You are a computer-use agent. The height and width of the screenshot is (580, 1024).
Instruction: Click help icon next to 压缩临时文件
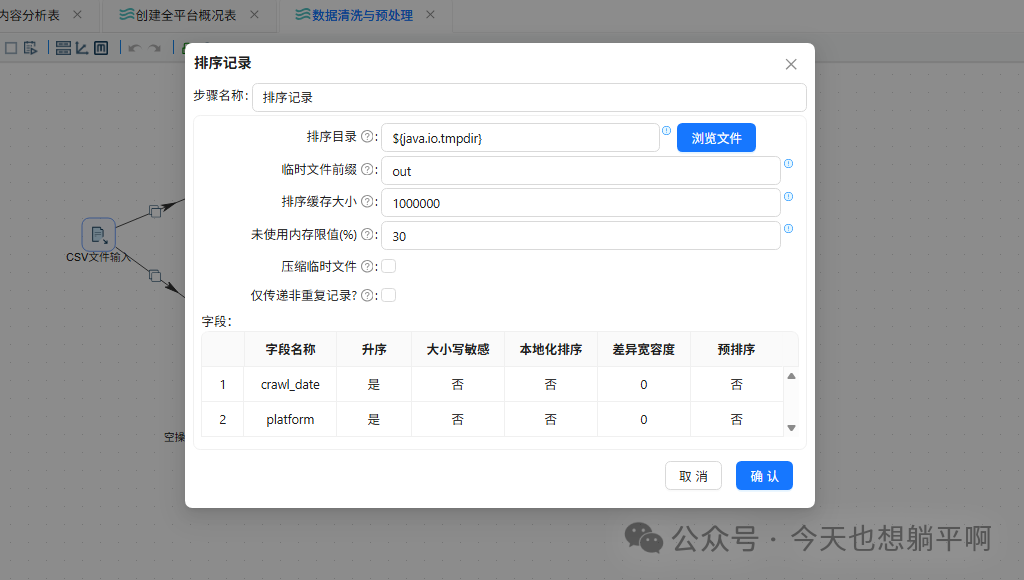367,266
